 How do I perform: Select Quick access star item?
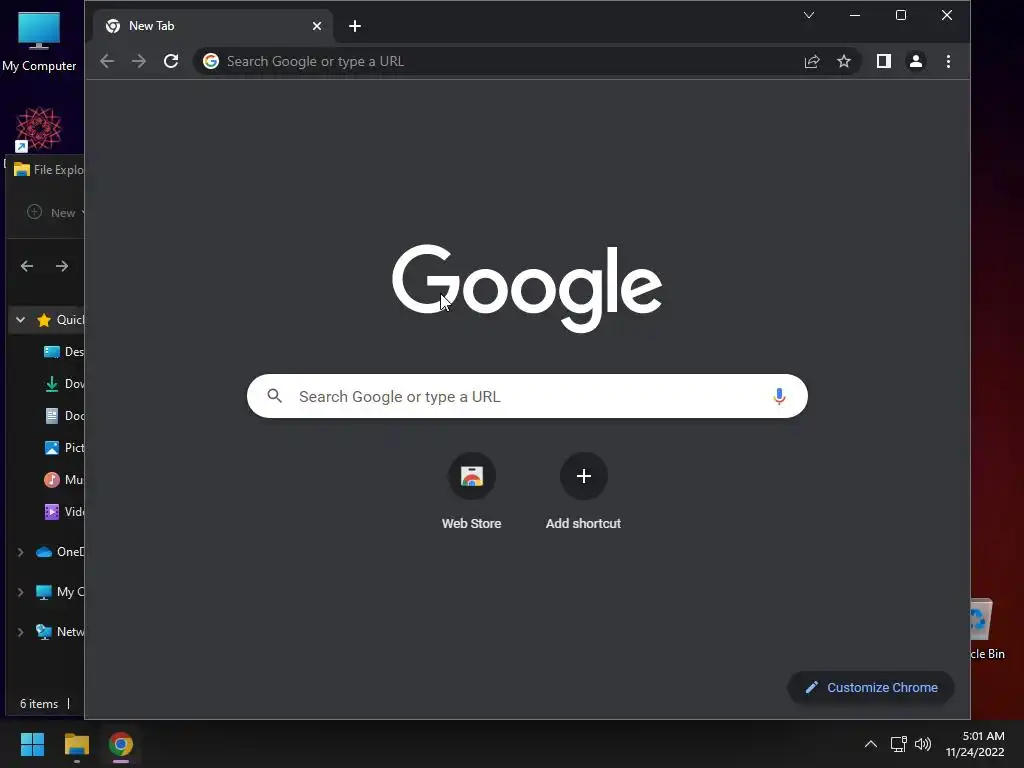click(61, 319)
